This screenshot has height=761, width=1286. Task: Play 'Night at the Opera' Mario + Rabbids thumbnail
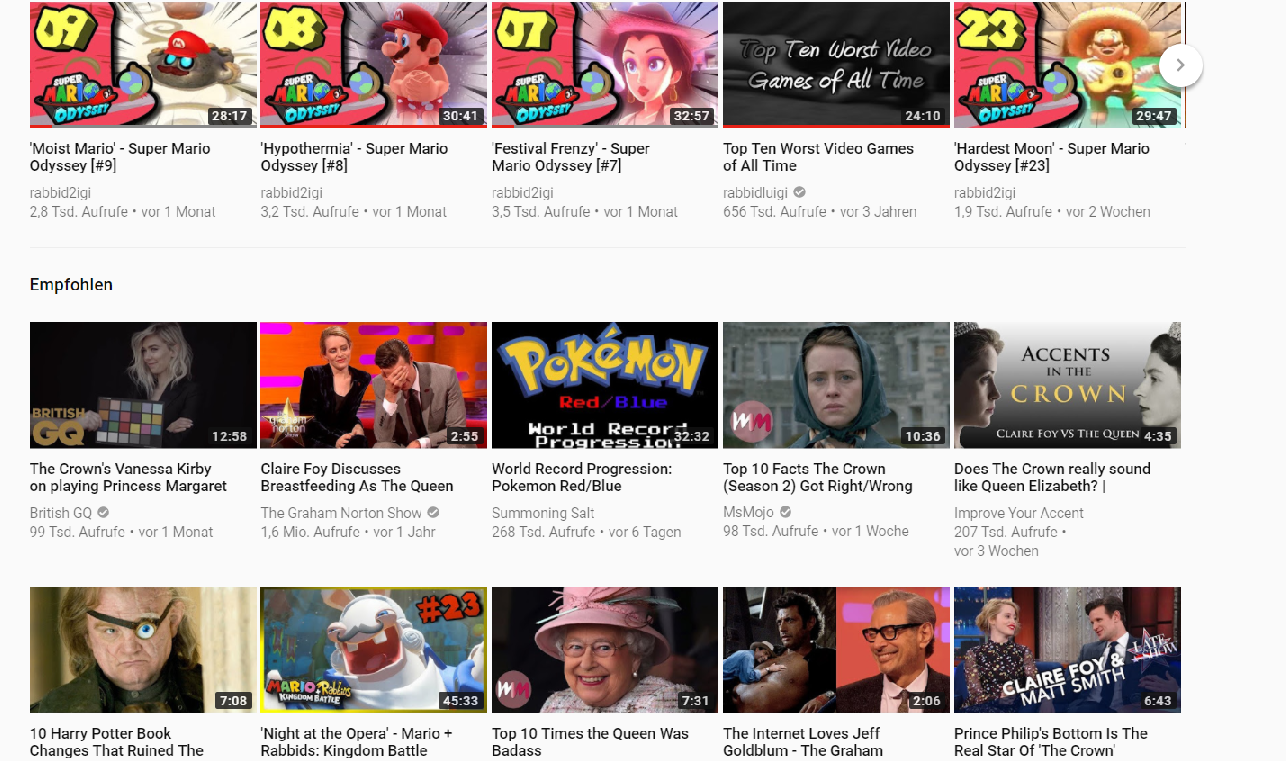coord(373,650)
